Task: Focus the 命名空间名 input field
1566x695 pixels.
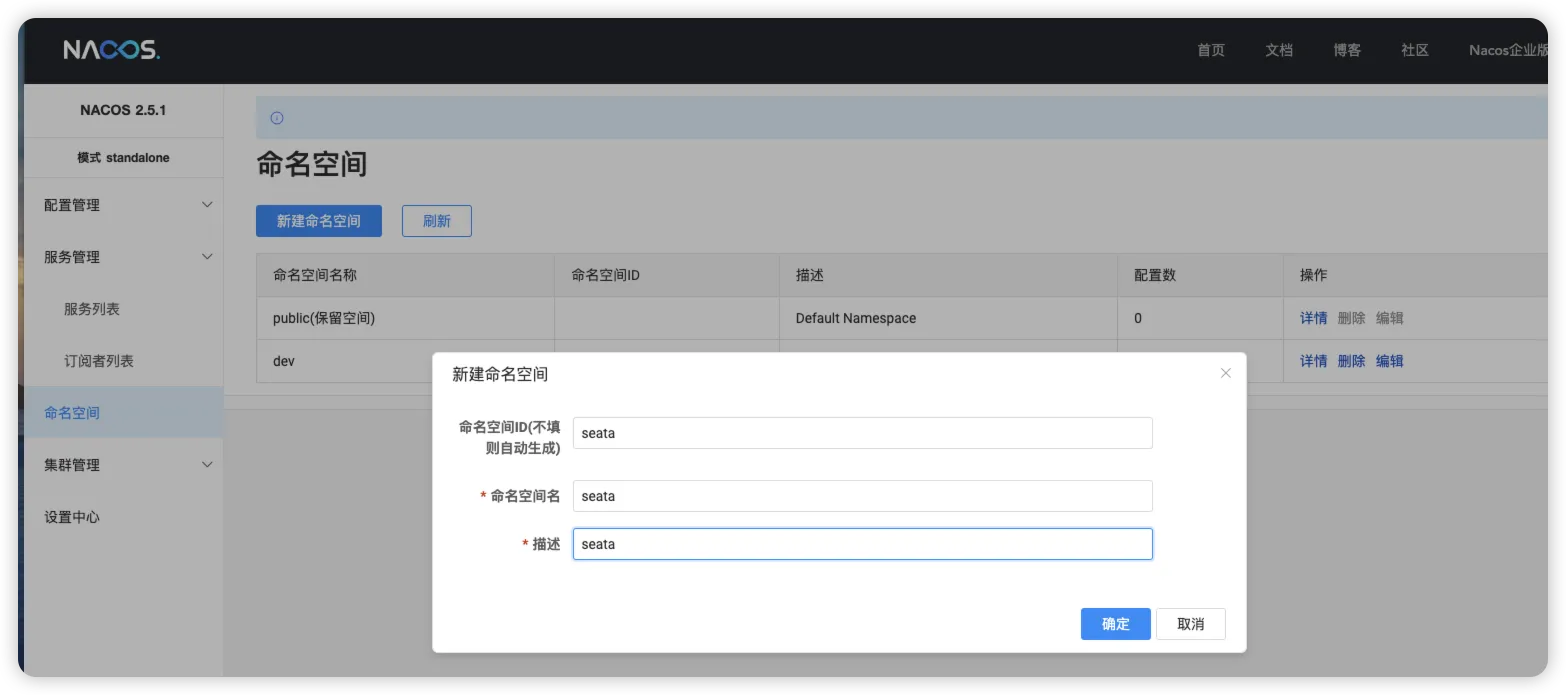Action: click(863, 496)
